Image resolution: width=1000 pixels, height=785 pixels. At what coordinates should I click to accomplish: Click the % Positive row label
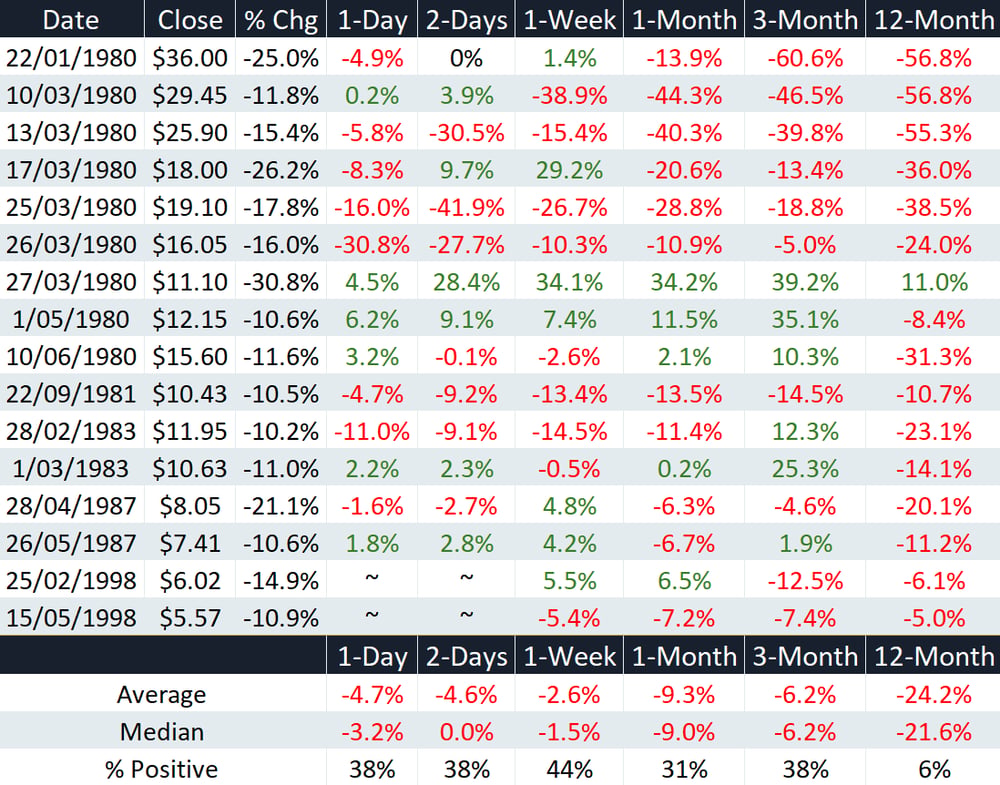click(161, 769)
